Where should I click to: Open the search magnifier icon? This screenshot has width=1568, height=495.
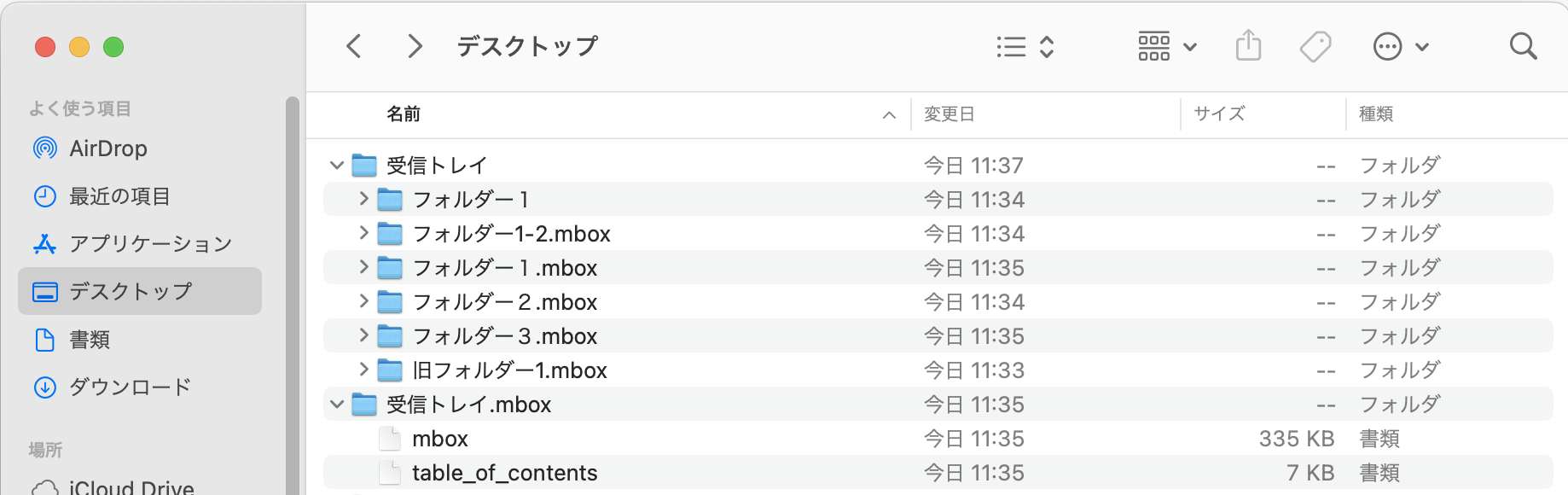click(x=1523, y=46)
